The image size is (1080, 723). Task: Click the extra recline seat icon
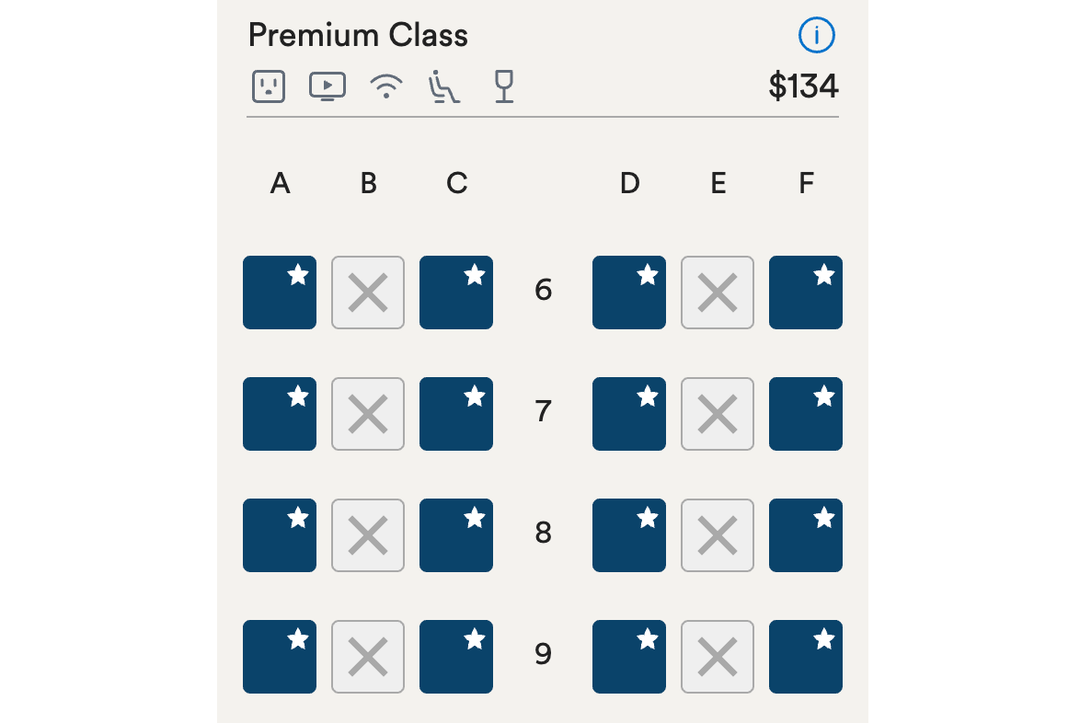(x=444, y=88)
